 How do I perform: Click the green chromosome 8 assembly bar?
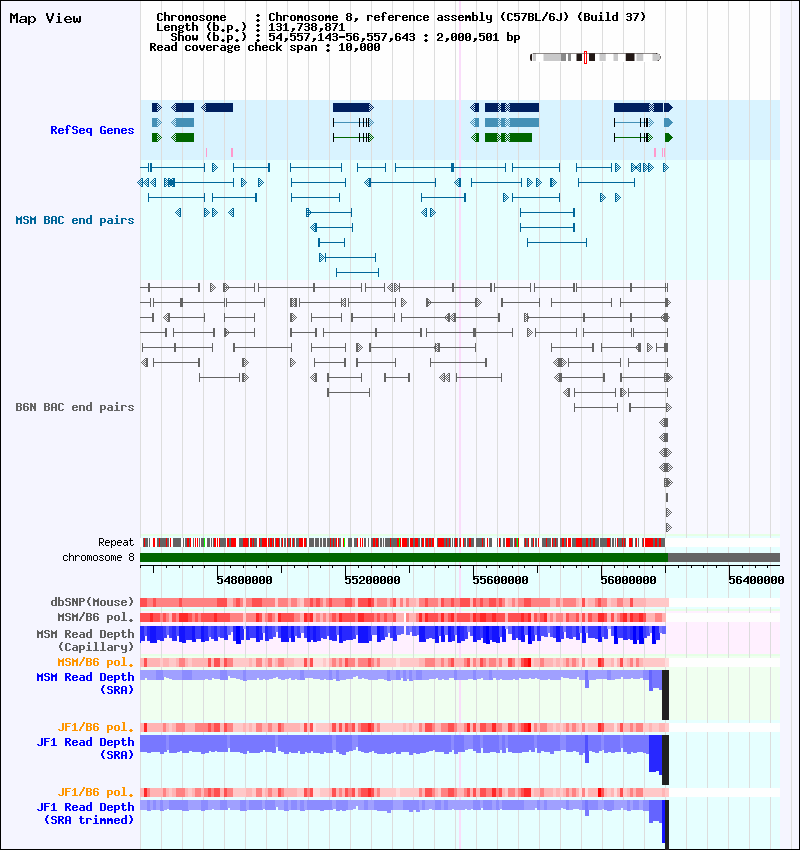(404, 557)
